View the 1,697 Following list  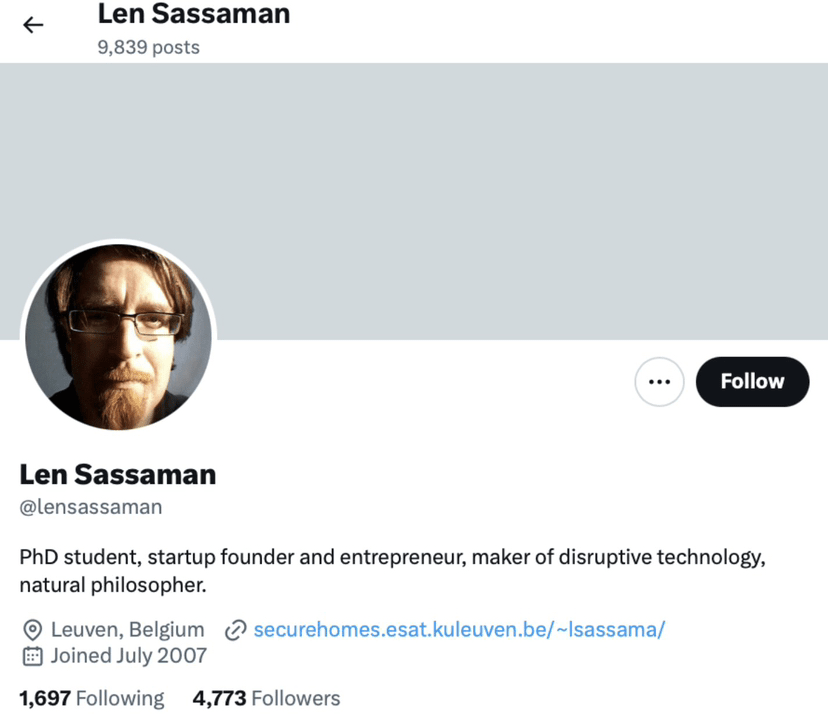tap(92, 698)
